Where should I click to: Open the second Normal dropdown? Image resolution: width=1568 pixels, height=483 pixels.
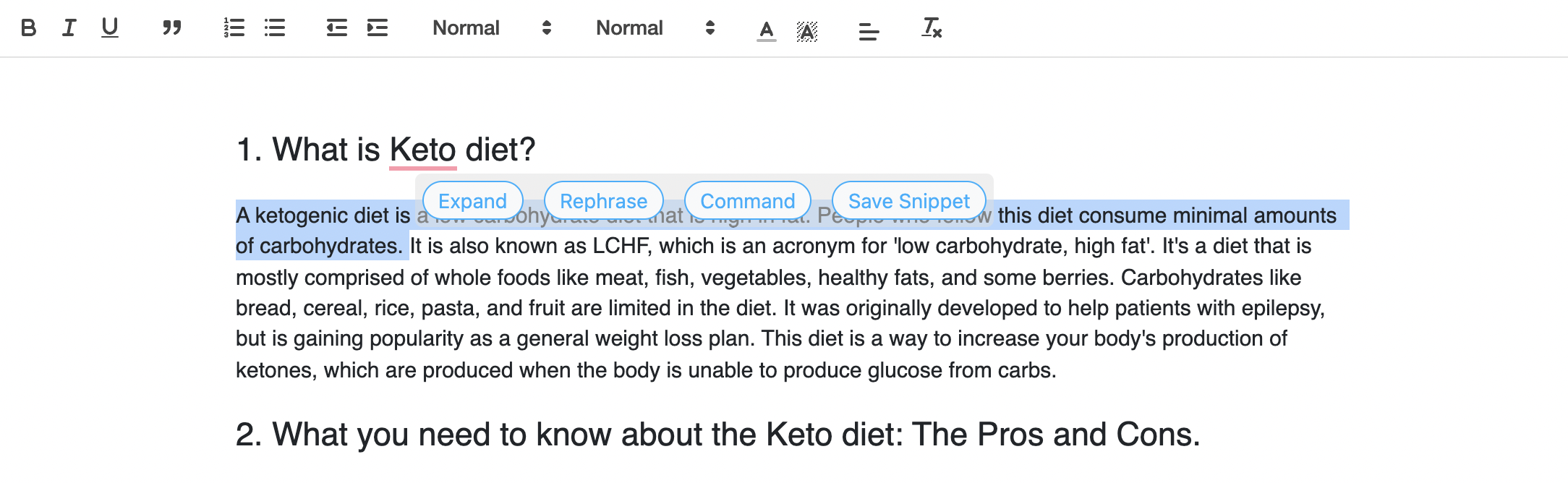[x=655, y=28]
